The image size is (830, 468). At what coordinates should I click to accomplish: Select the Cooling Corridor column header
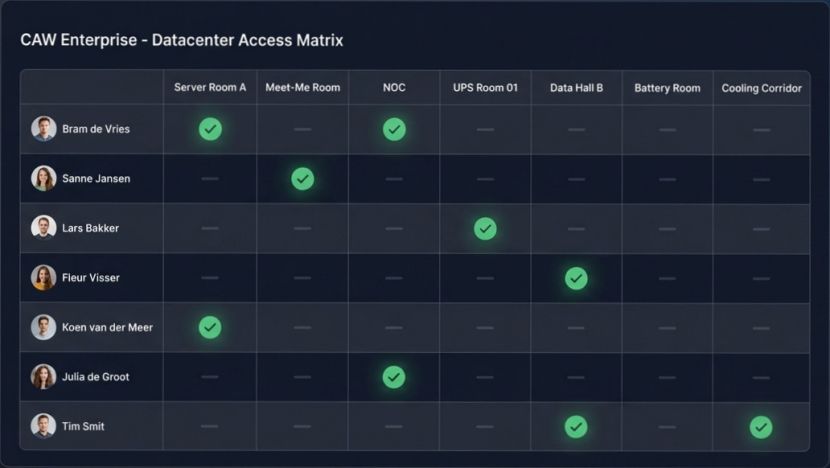(761, 88)
